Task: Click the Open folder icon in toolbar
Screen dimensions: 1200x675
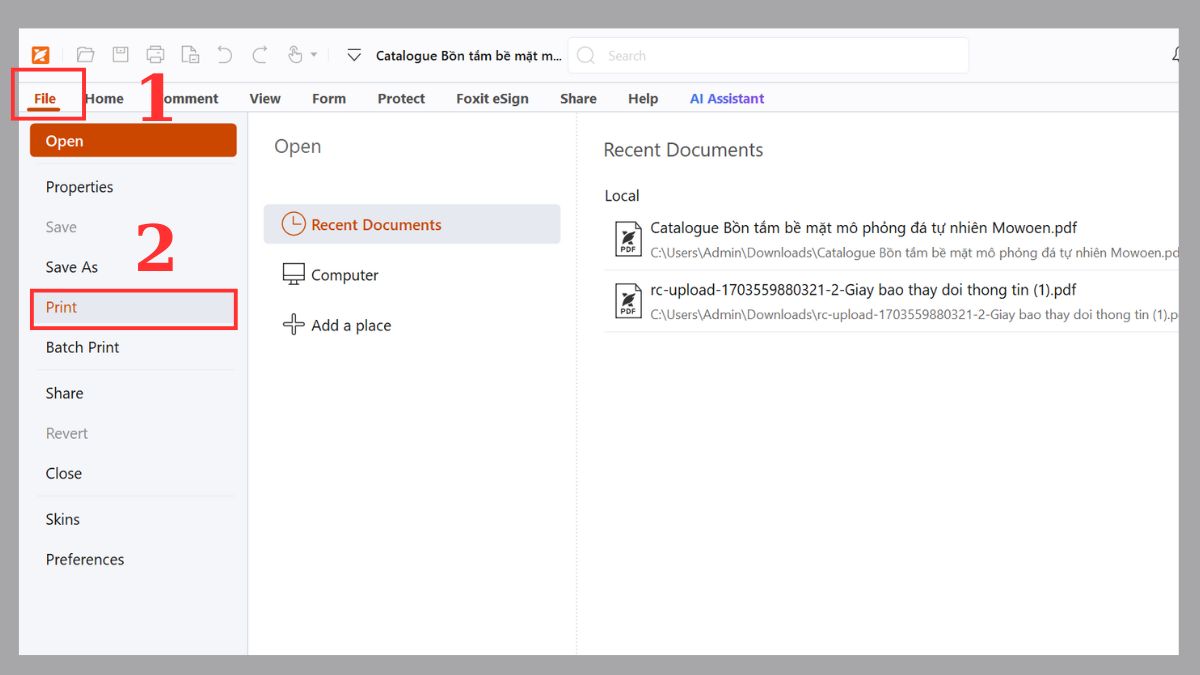Action: coord(85,55)
